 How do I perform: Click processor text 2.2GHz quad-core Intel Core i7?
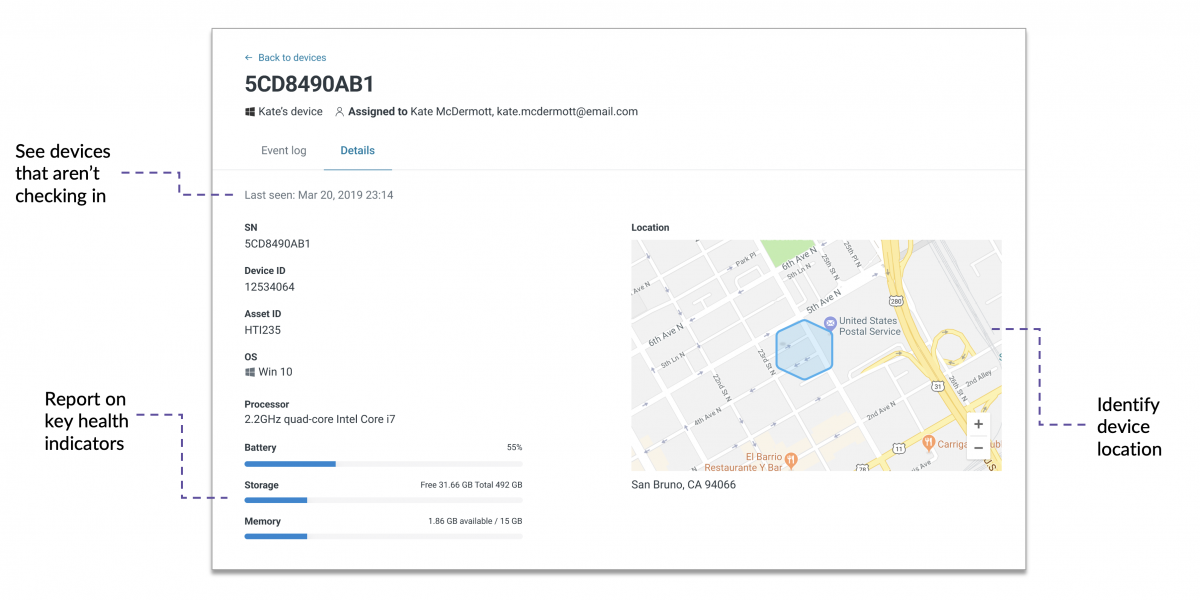coord(320,419)
